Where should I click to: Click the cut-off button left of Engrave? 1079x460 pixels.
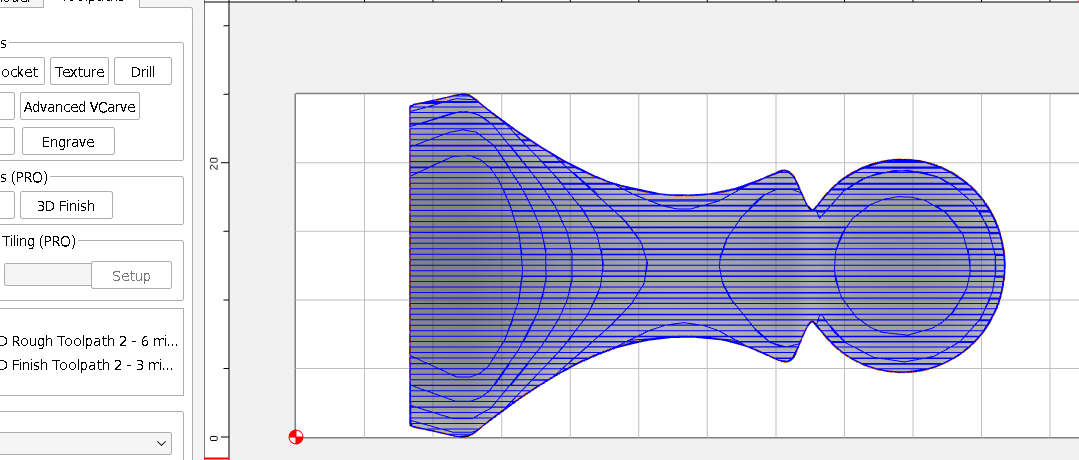[7, 142]
